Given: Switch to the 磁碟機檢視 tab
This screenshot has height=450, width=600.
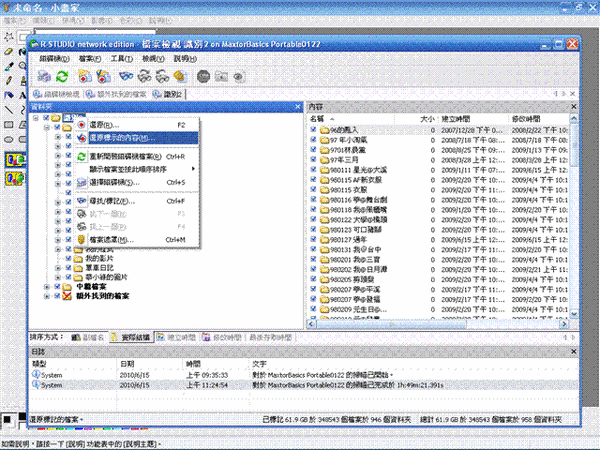Looking at the screenshot, I should tap(56, 94).
